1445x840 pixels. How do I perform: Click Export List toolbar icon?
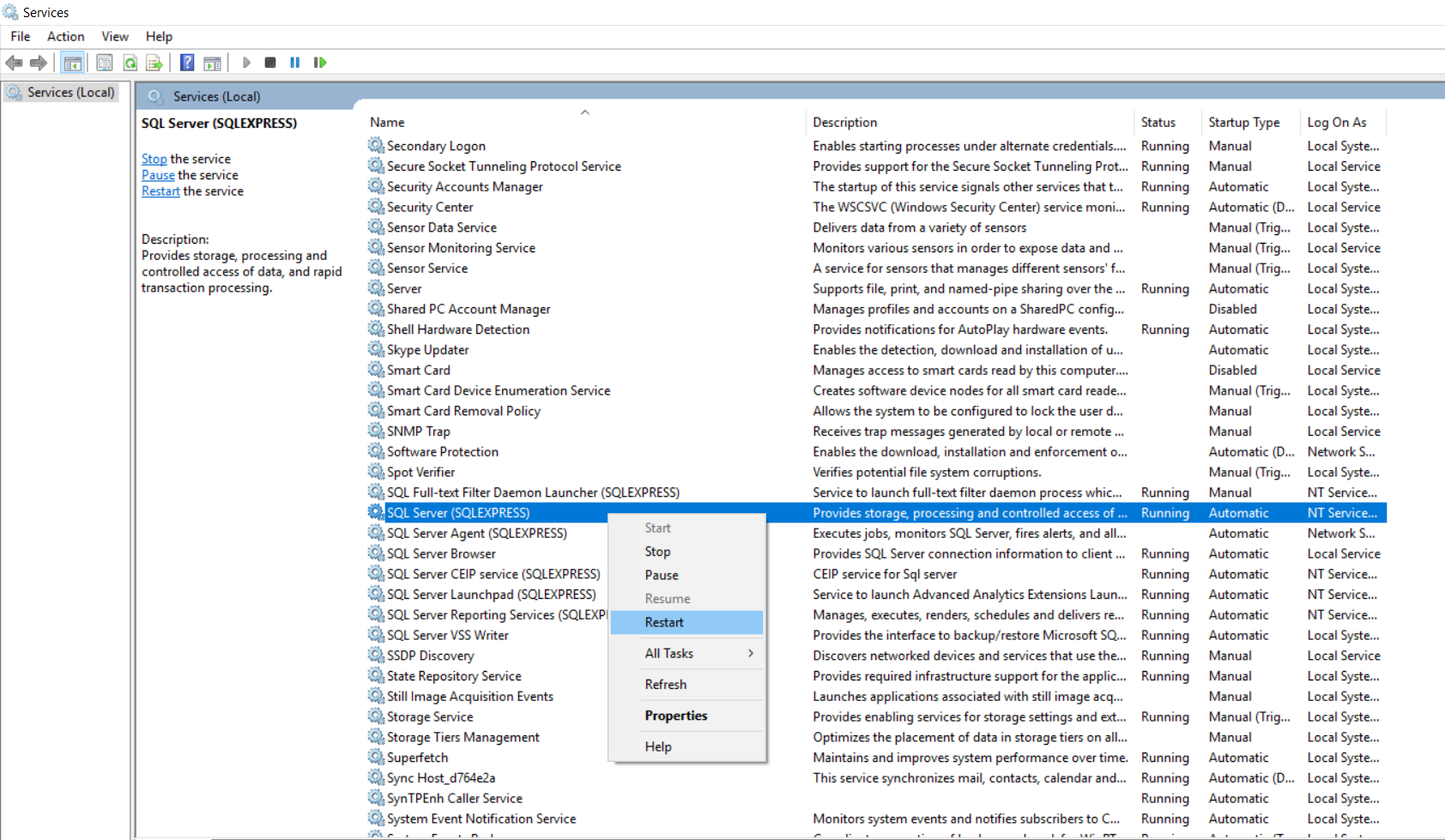click(x=154, y=63)
